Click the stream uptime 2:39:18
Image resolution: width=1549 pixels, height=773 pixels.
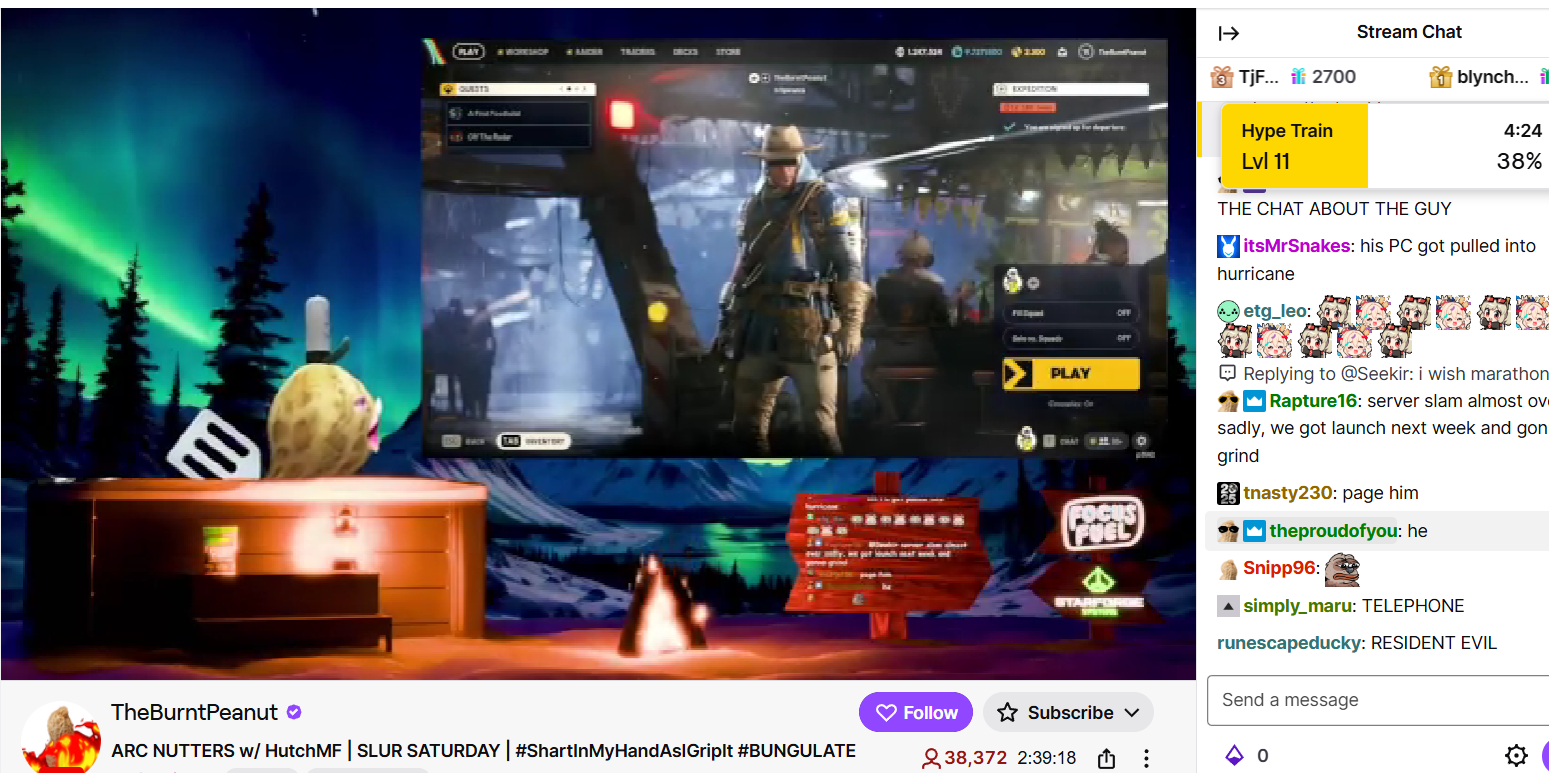(1047, 758)
